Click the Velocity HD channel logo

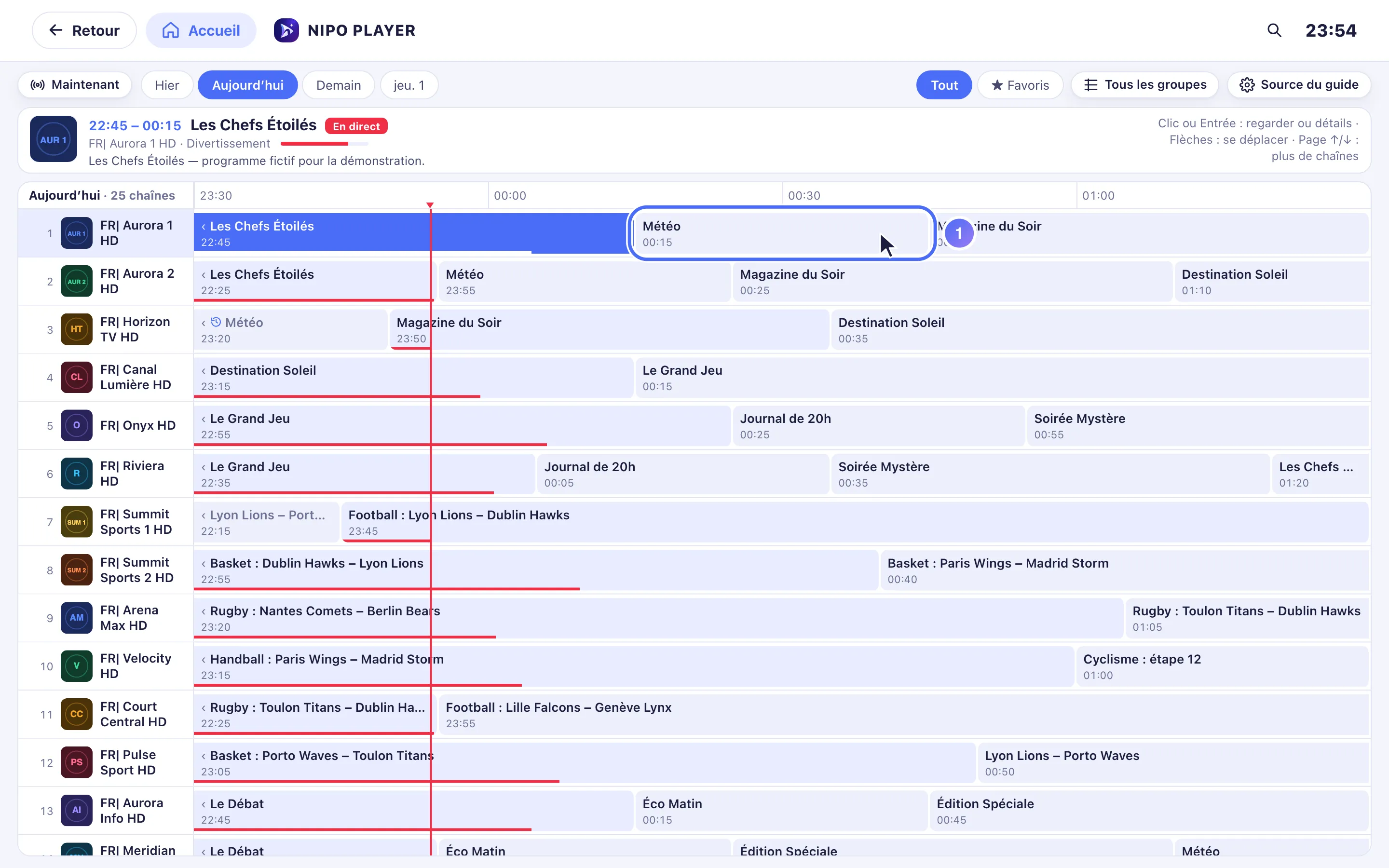[x=76, y=666]
